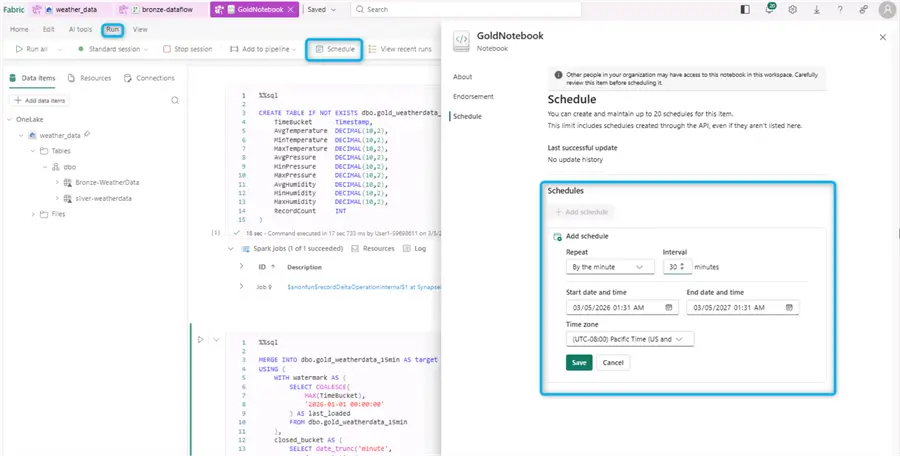Expand the Files folder

33,214
